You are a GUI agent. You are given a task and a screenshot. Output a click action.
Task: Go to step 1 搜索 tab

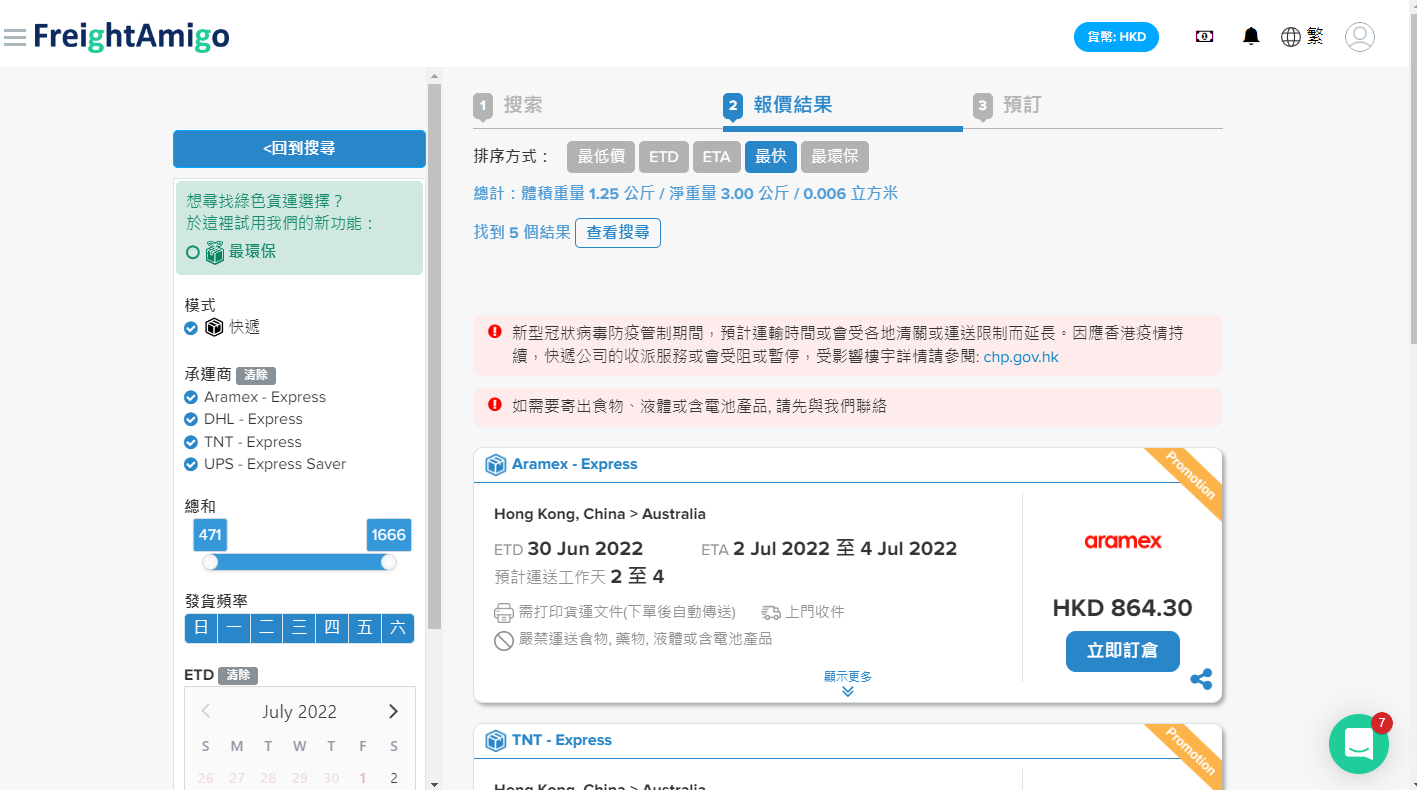click(x=510, y=105)
